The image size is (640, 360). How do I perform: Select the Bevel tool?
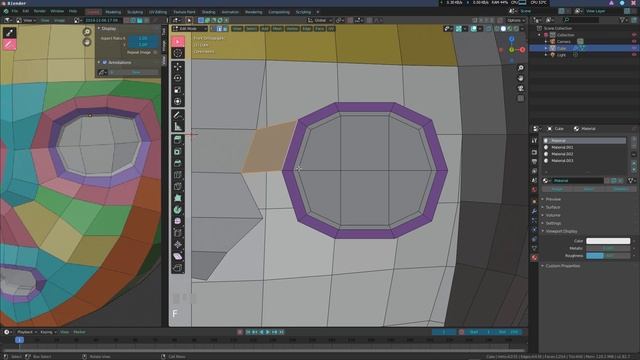click(178, 163)
